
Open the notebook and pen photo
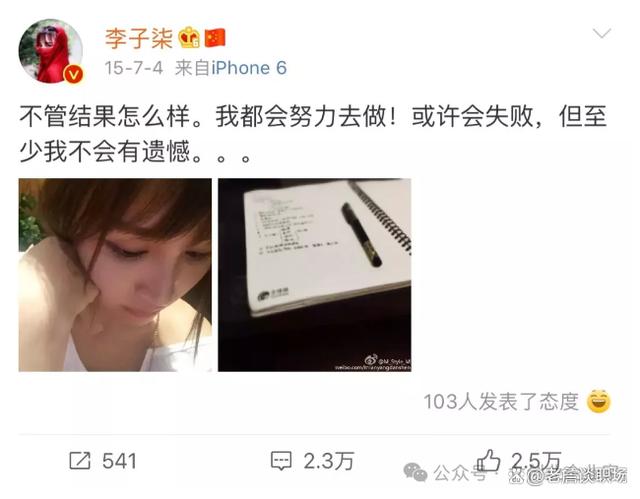(x=314, y=275)
